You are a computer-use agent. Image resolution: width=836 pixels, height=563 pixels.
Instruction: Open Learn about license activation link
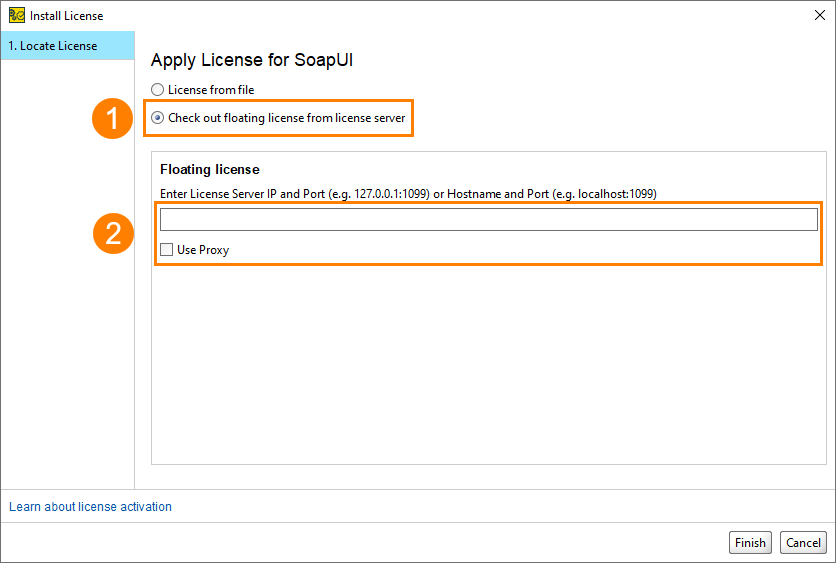[90, 506]
